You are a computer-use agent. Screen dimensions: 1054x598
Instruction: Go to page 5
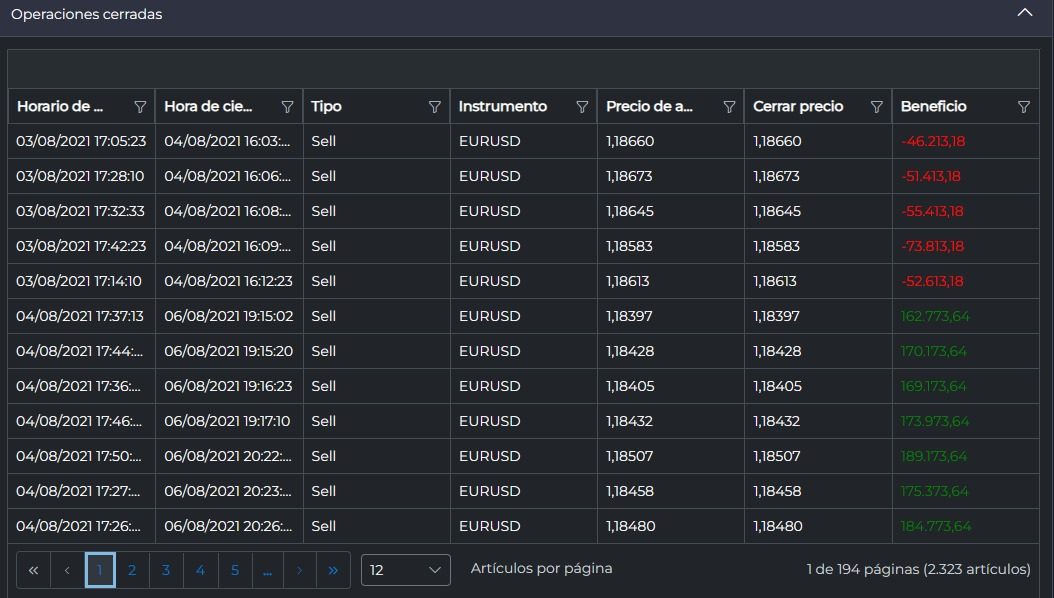click(235, 570)
